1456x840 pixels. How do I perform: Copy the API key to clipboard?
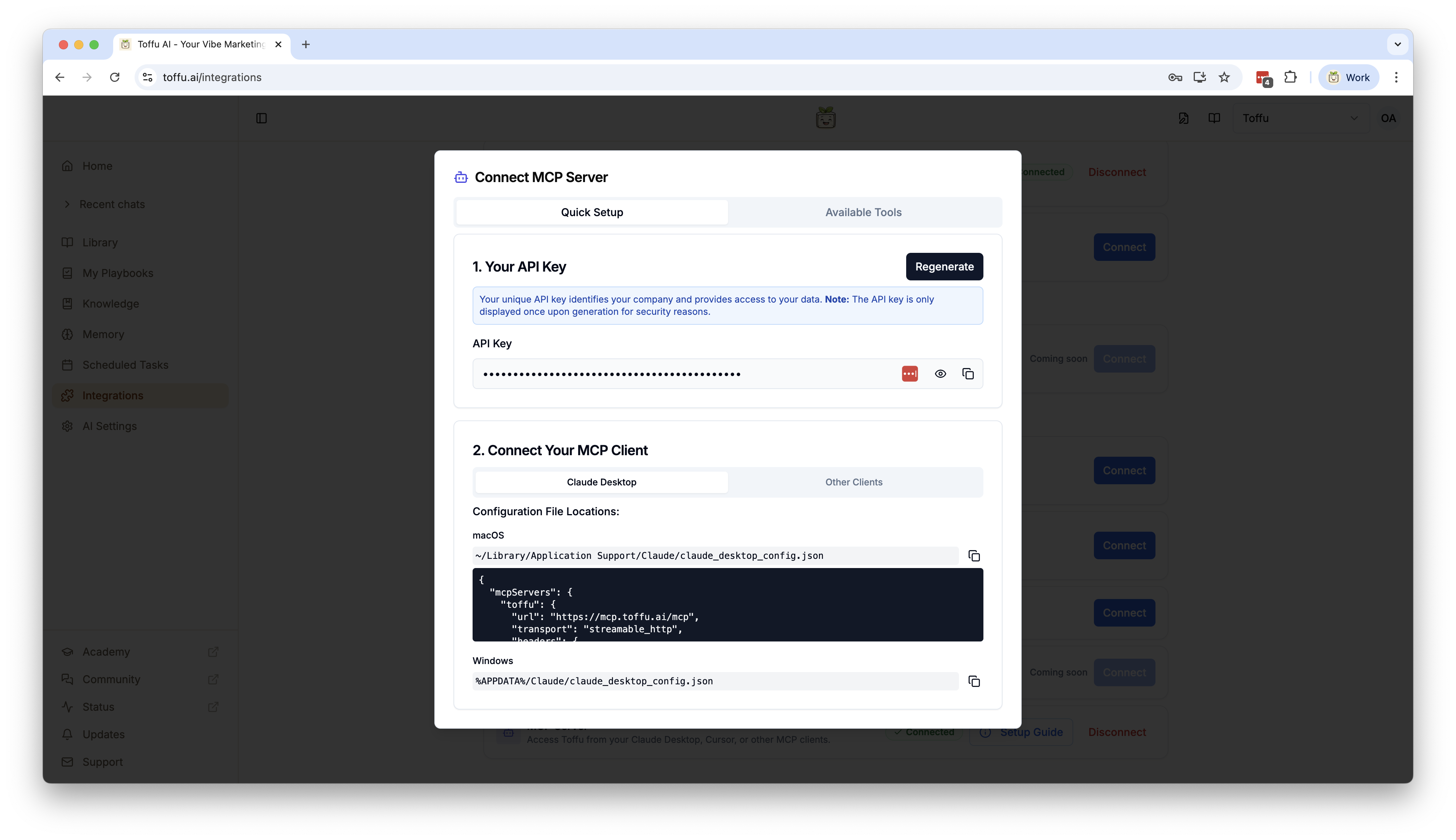968,374
